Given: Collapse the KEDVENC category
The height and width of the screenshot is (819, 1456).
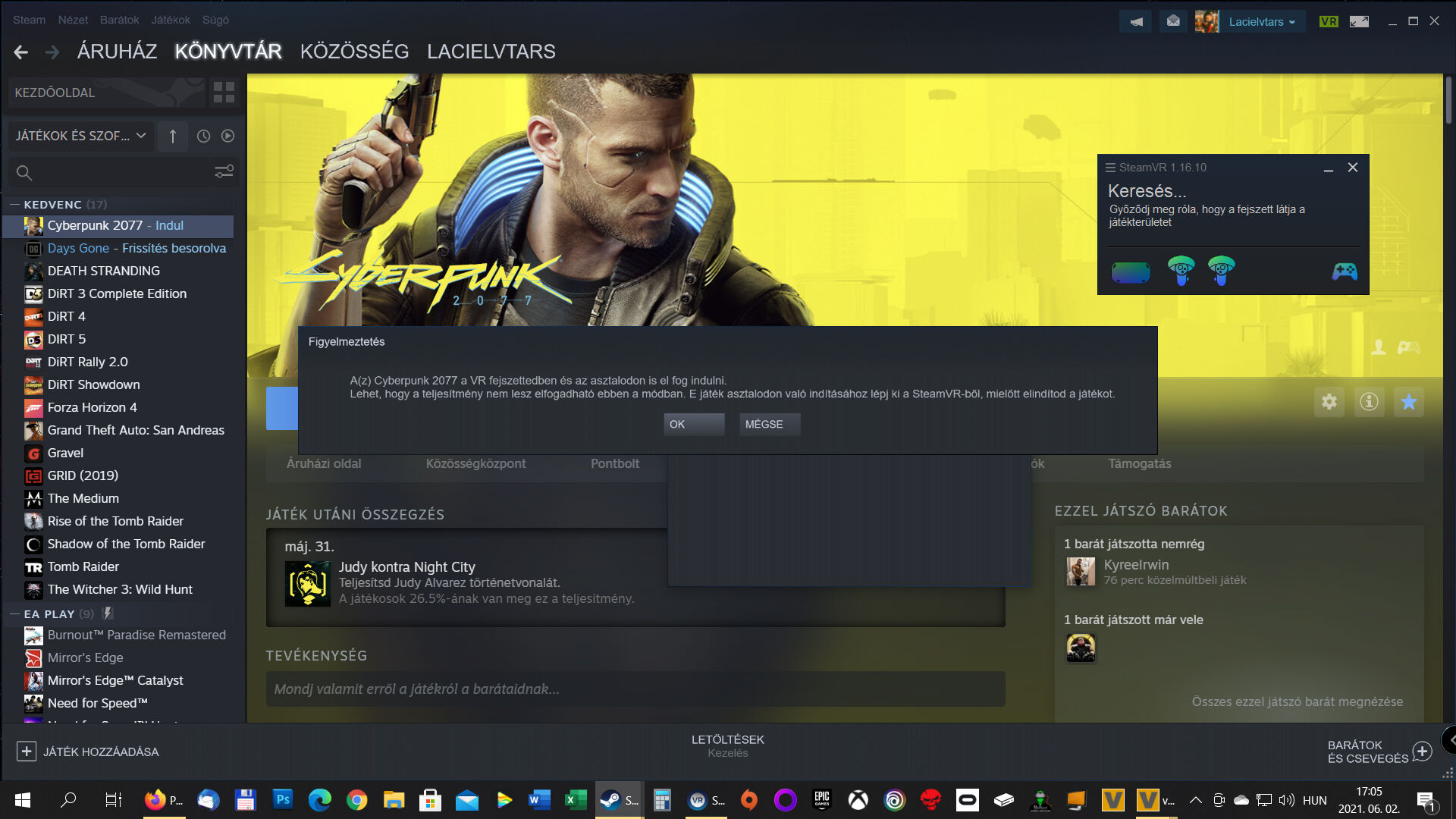Looking at the screenshot, I should coord(14,205).
